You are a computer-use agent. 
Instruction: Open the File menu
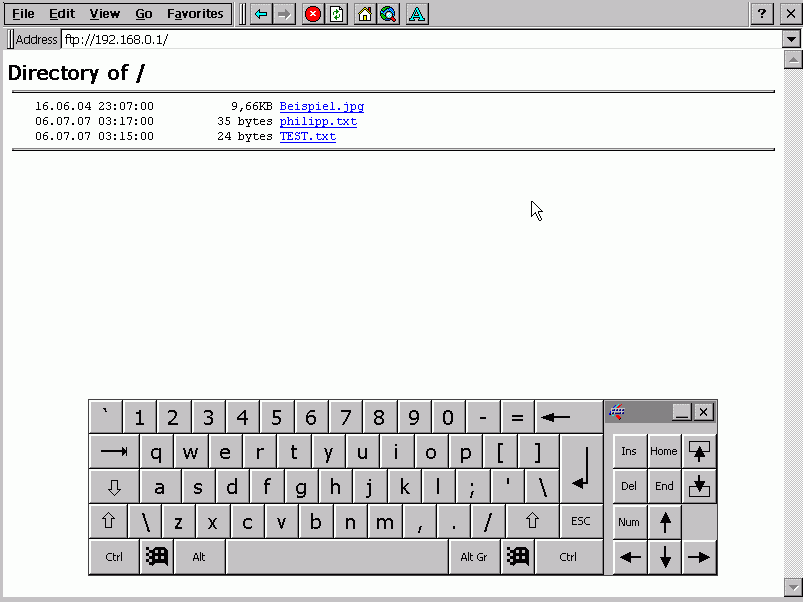tap(23, 14)
